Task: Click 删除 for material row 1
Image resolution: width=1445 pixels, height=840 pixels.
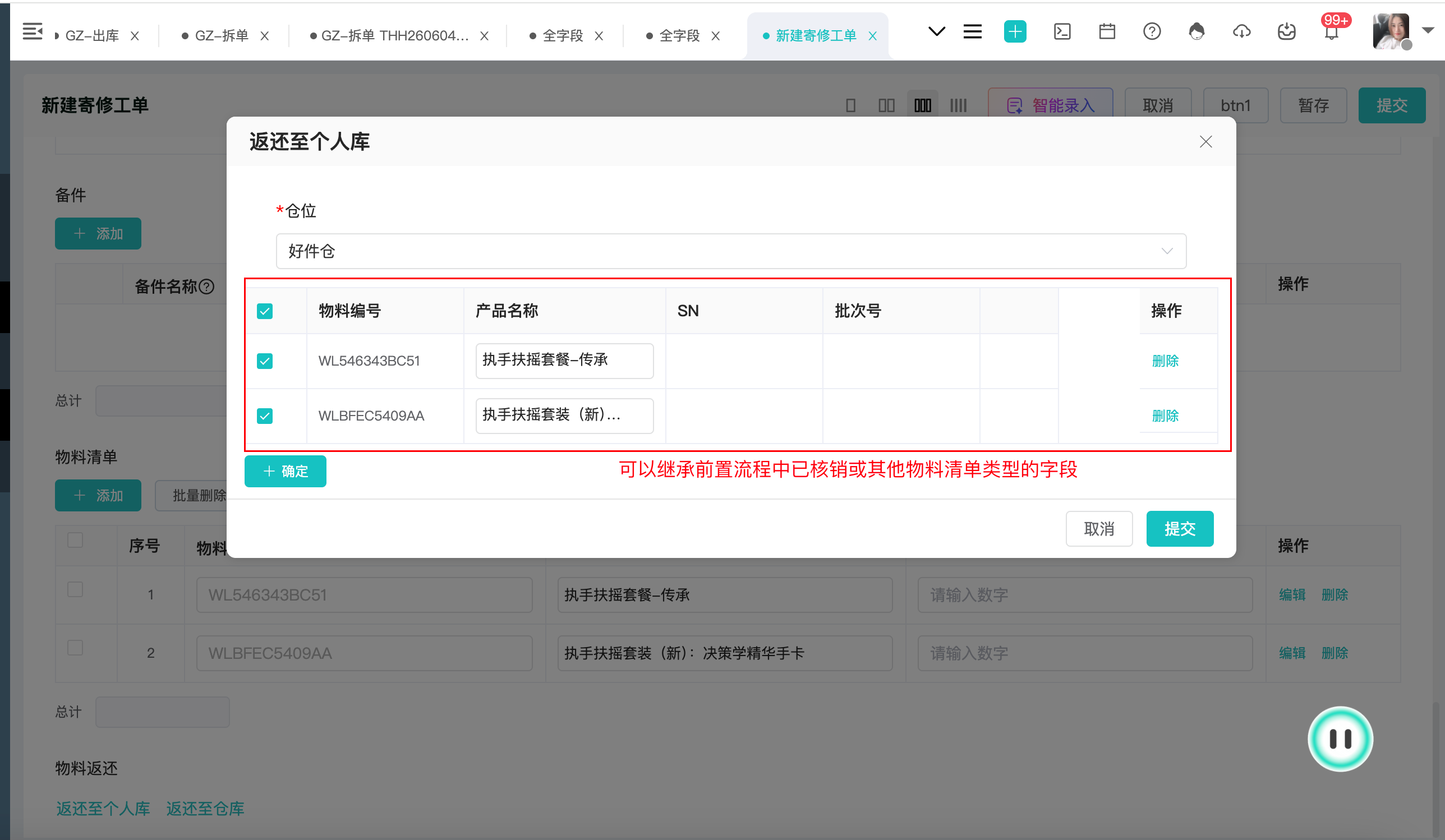Action: (x=1334, y=595)
